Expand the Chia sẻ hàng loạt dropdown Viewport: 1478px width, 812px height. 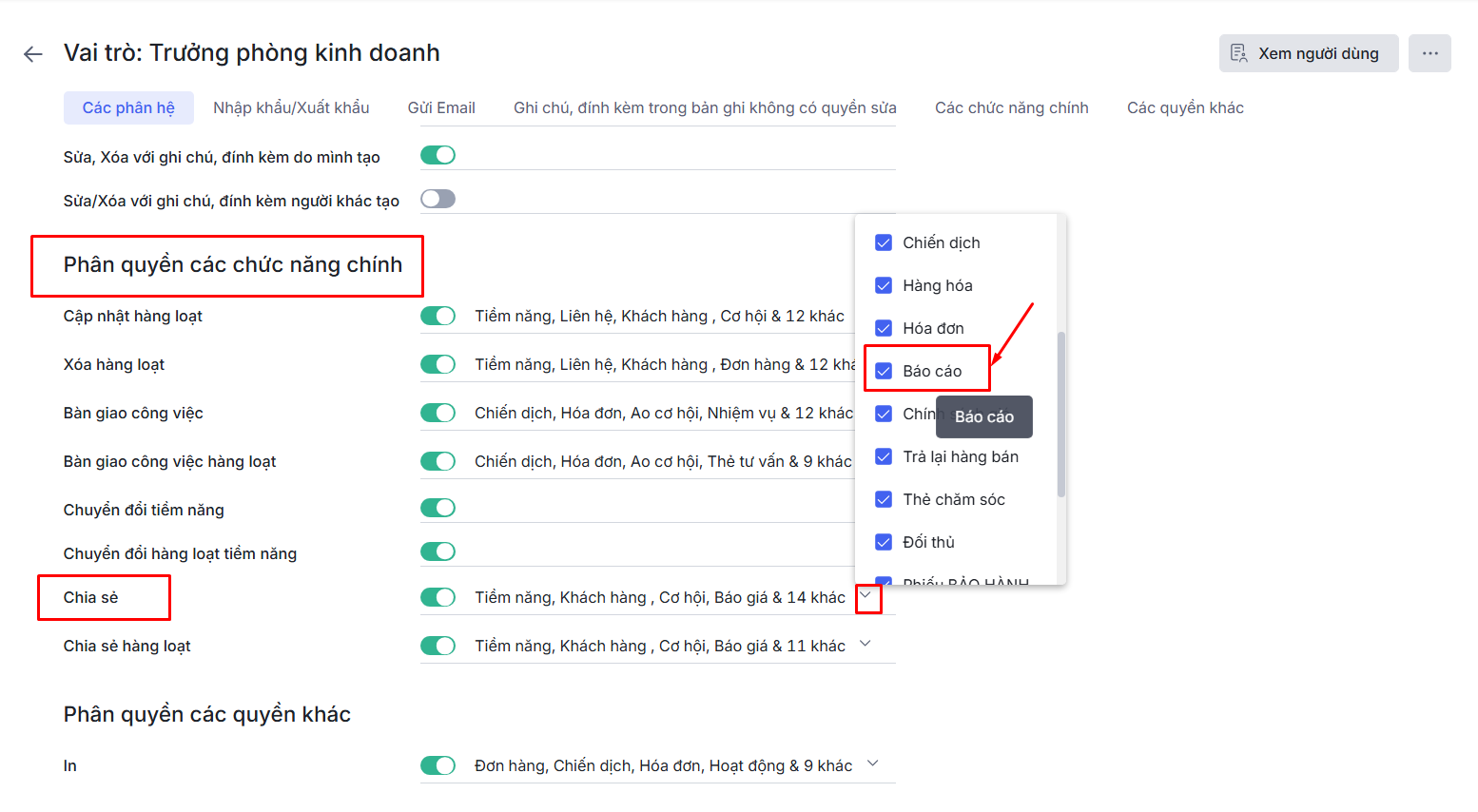[x=865, y=644]
